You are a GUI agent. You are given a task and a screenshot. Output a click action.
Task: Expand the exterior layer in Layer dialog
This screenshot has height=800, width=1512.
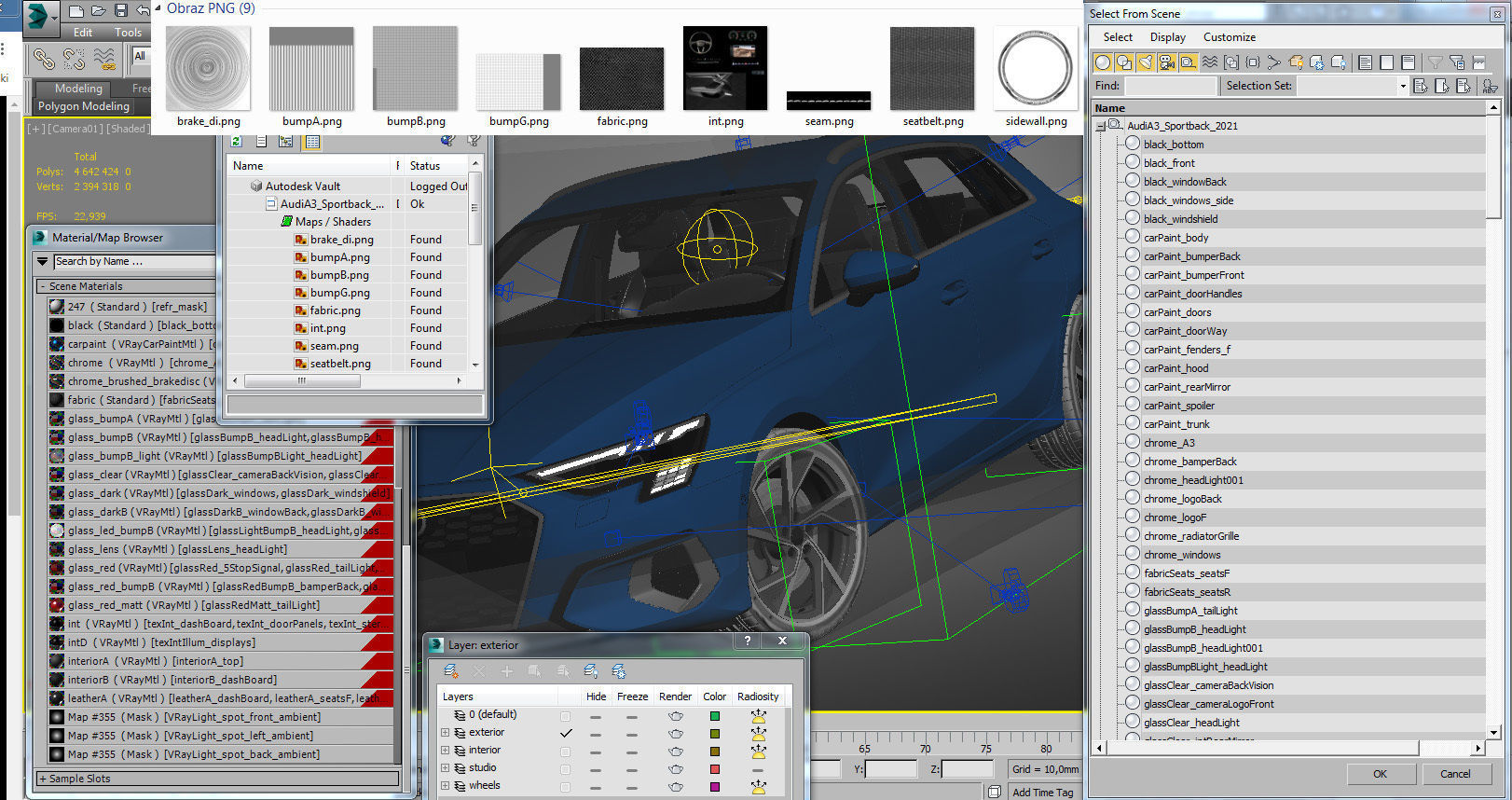click(446, 733)
